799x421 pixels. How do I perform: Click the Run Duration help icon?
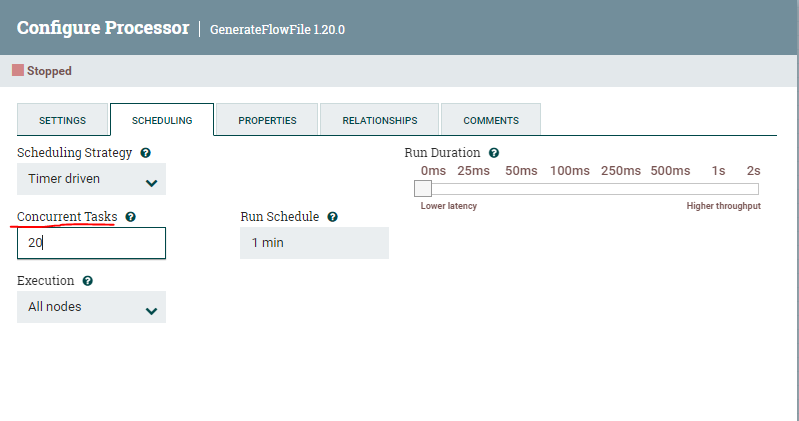point(494,153)
